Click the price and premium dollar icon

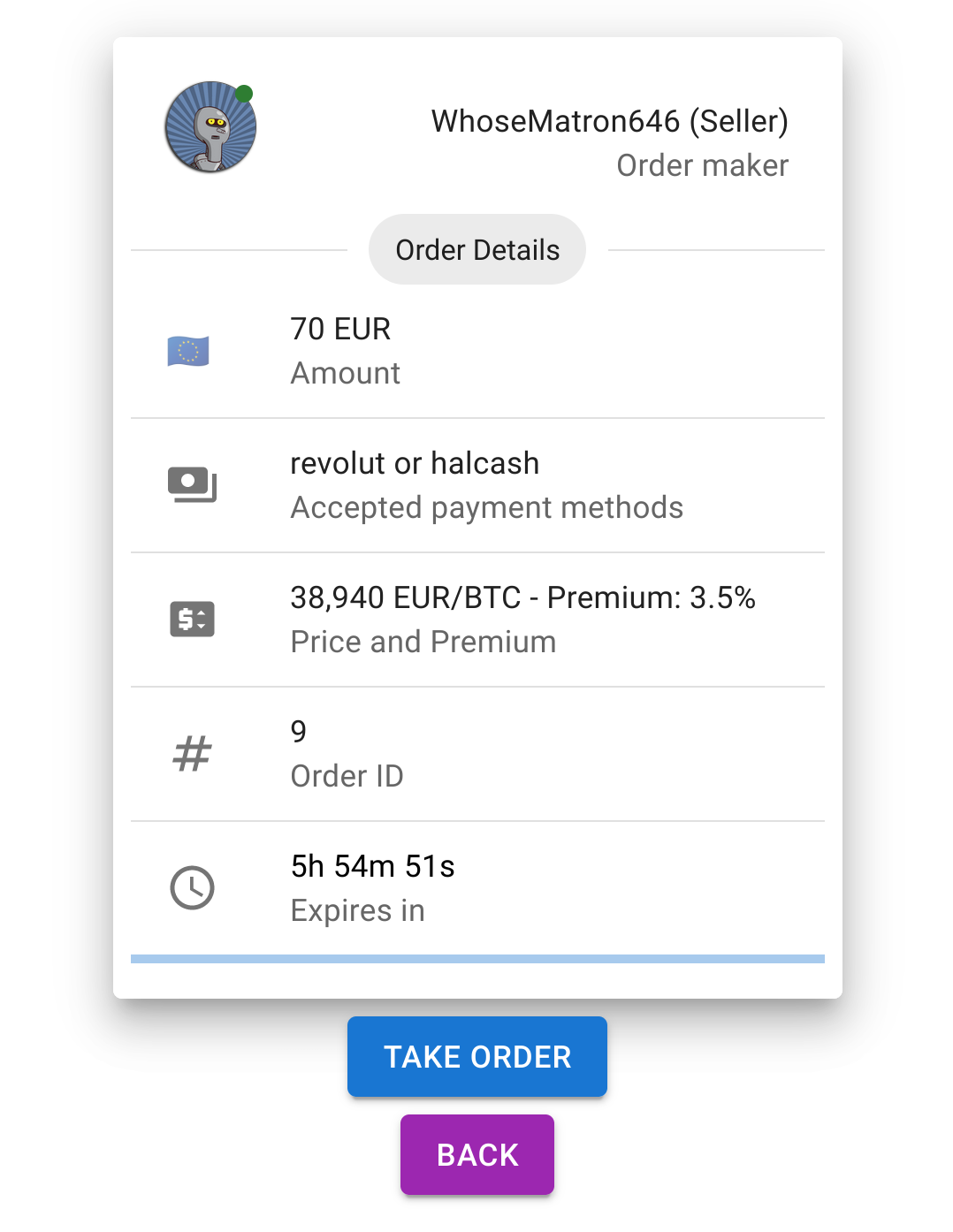[x=192, y=619]
